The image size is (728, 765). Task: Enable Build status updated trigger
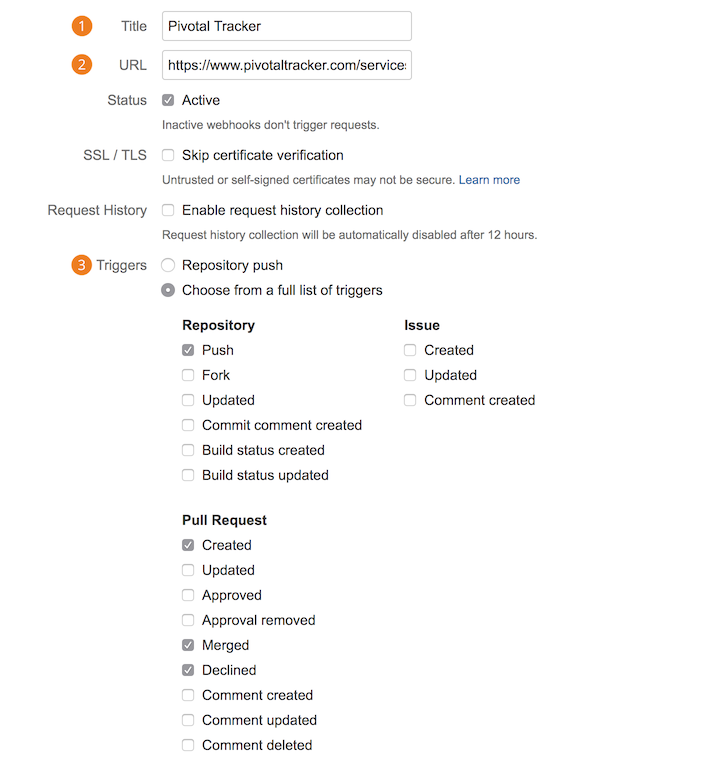click(188, 475)
